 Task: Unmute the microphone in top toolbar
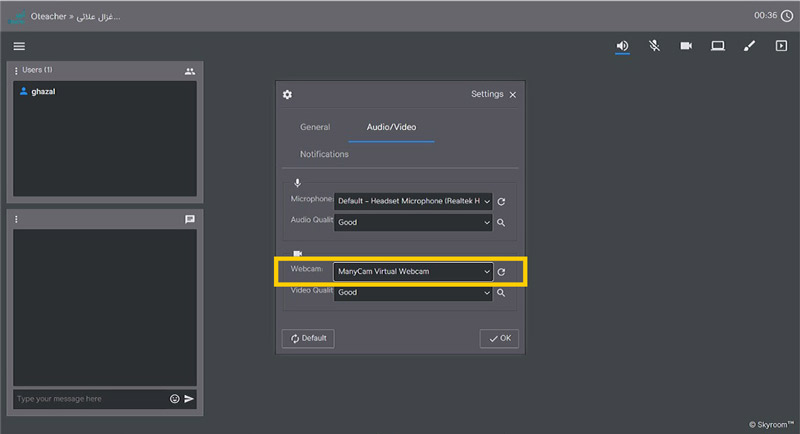pyautogui.click(x=654, y=46)
